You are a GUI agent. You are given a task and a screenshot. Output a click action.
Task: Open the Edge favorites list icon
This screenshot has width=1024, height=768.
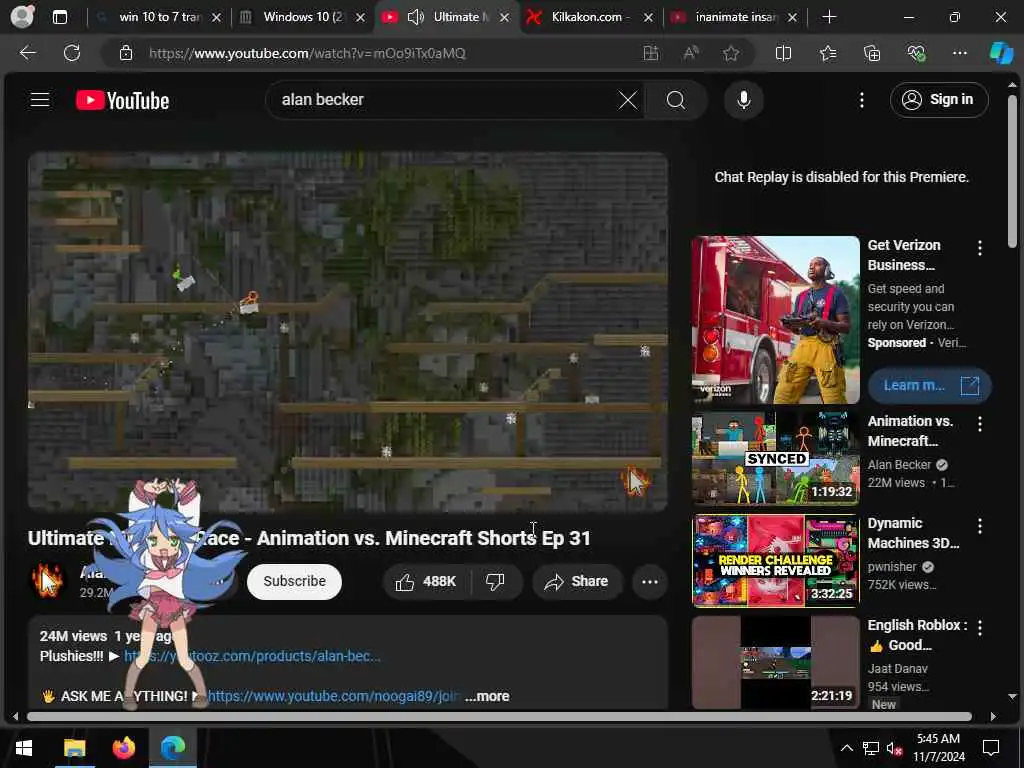827,53
